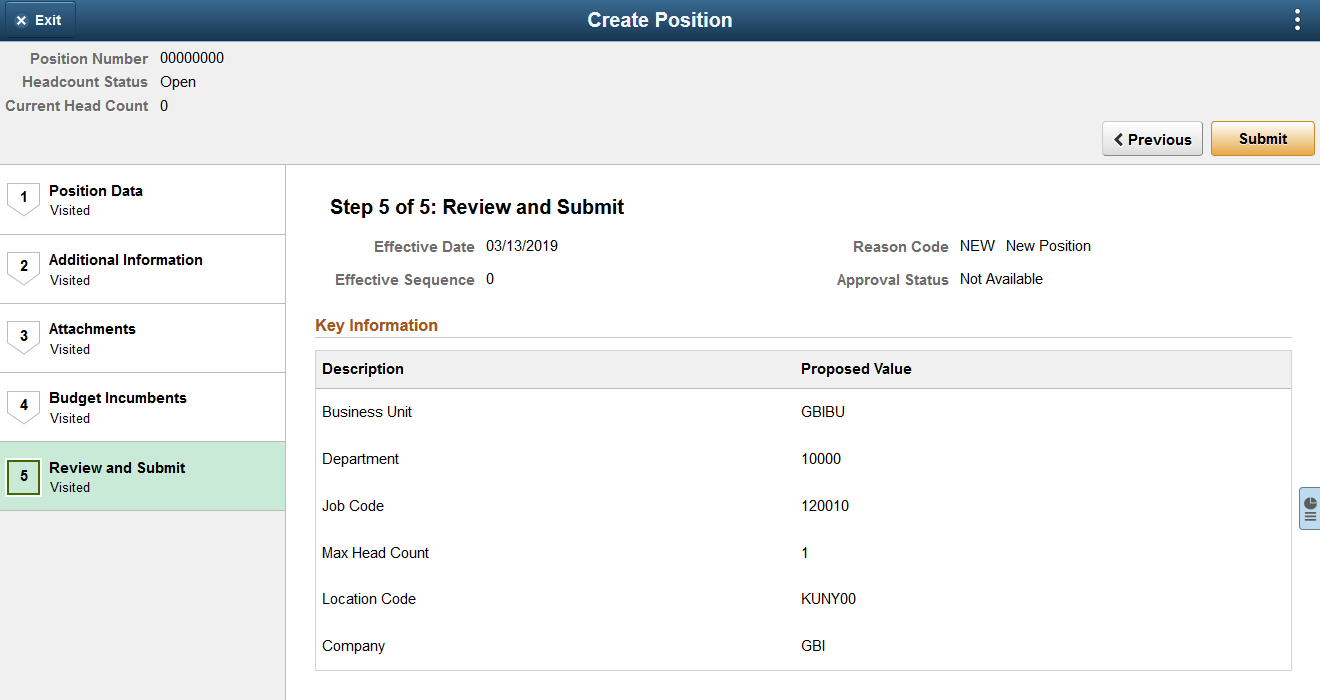Viewport: 1320px width, 700px height.
Task: Submit the new position
Action: 1263,139
